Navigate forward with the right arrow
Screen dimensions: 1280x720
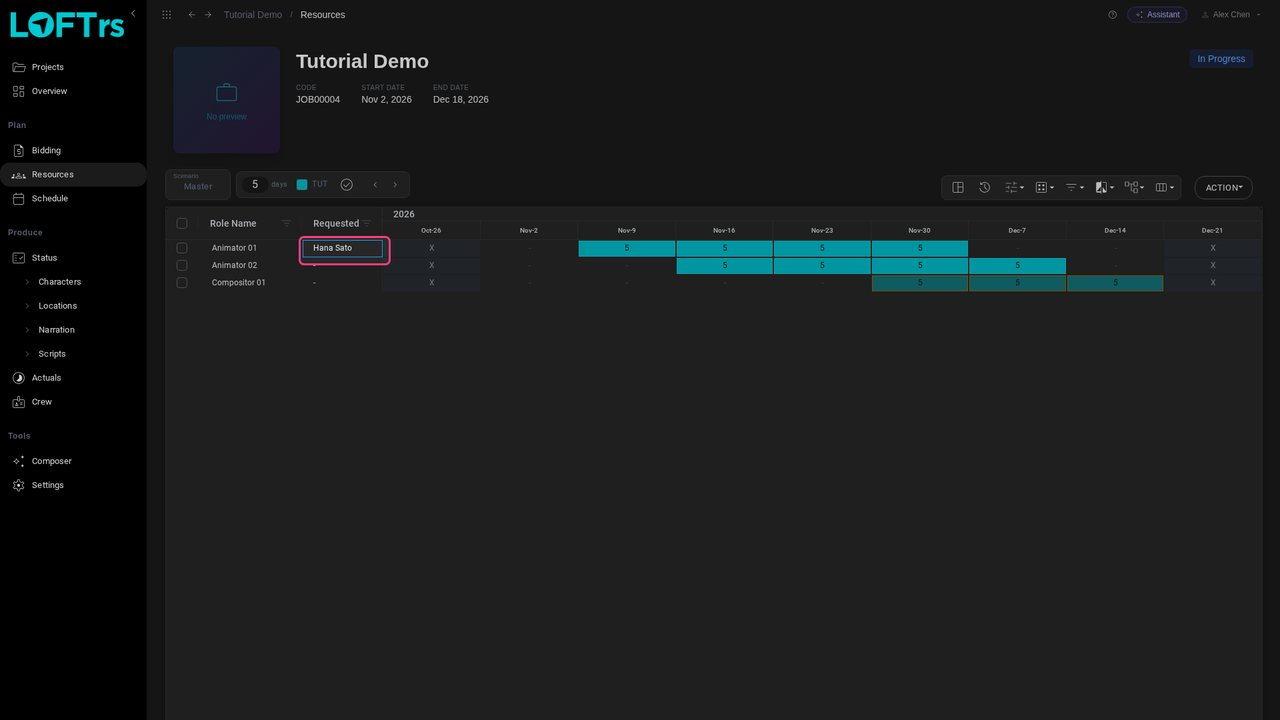point(208,15)
